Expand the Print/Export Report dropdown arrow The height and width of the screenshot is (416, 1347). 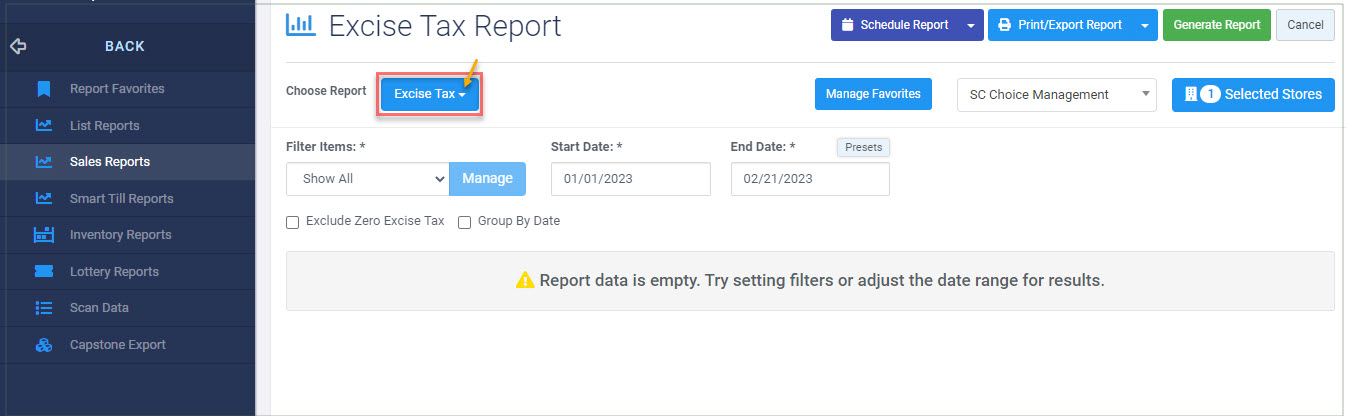click(x=1145, y=25)
